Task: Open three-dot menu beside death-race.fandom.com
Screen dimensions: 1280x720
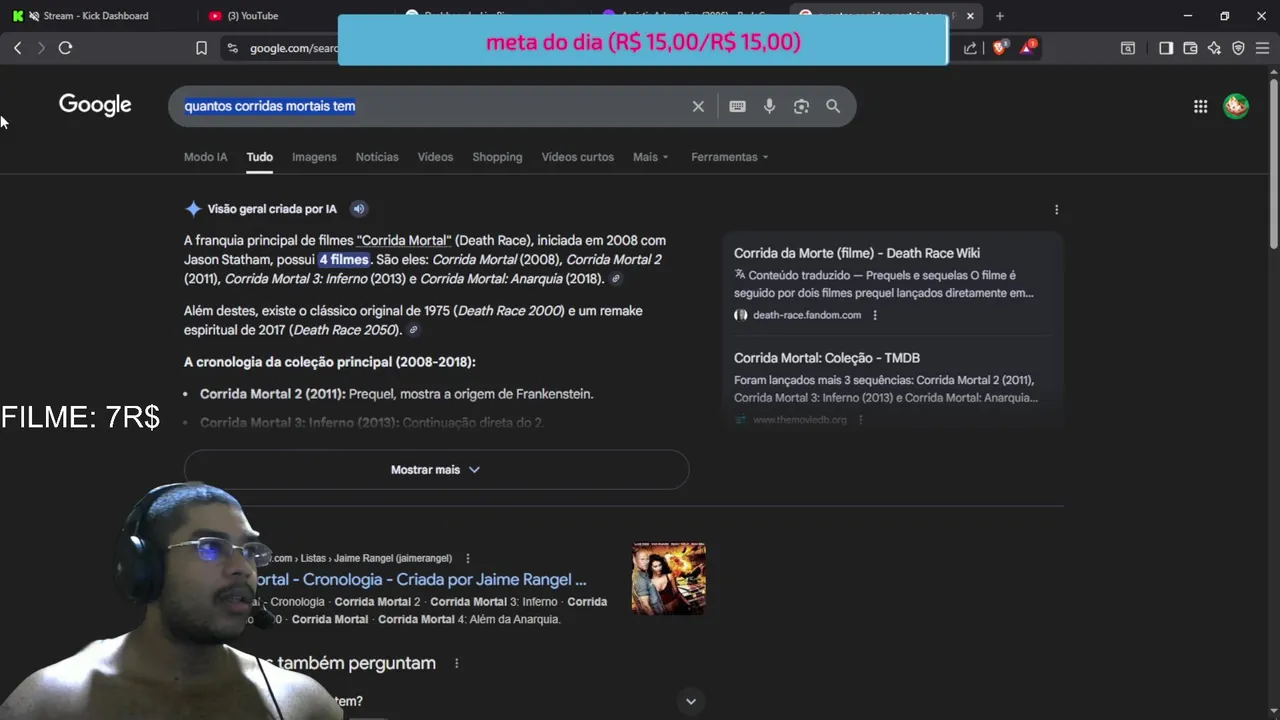Action: (875, 315)
